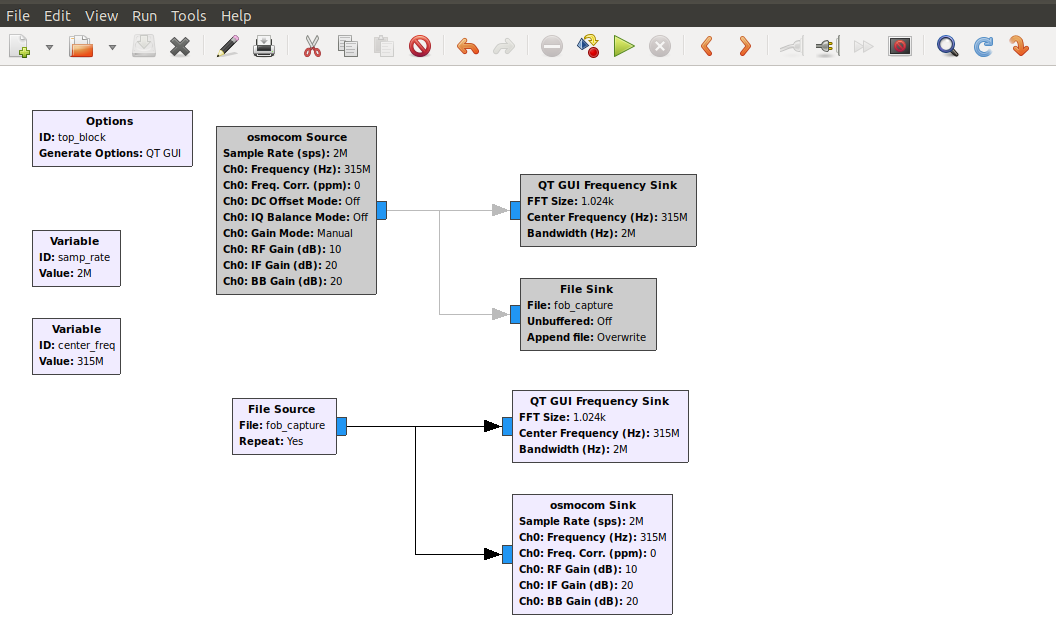Click 'Unbuffered: Off' in File Sink block
The width and height of the screenshot is (1056, 636).
coord(569,321)
